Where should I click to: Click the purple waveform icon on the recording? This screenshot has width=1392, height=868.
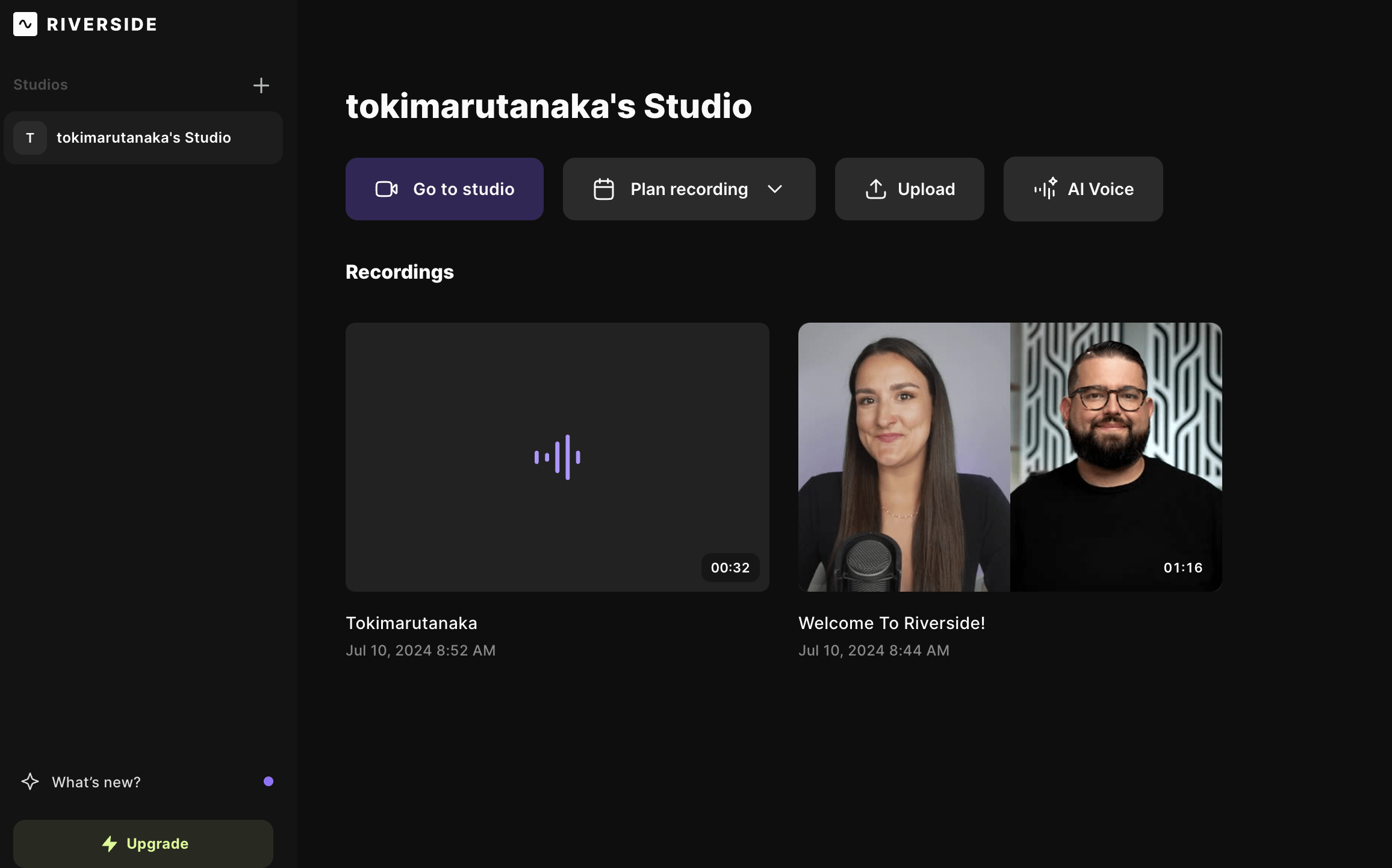(x=558, y=457)
